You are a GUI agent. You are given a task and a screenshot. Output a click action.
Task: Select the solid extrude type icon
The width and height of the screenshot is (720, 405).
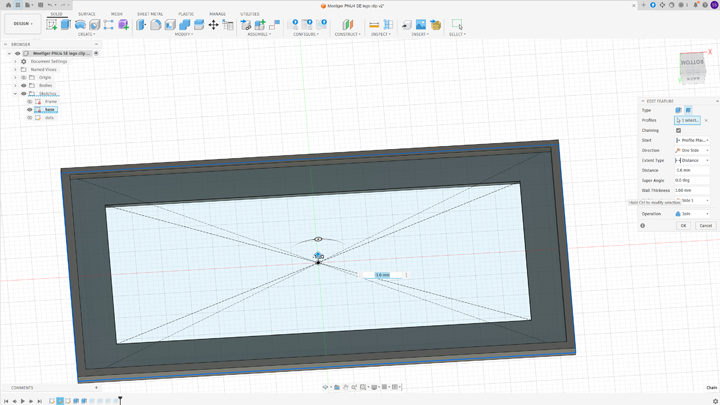coord(678,110)
